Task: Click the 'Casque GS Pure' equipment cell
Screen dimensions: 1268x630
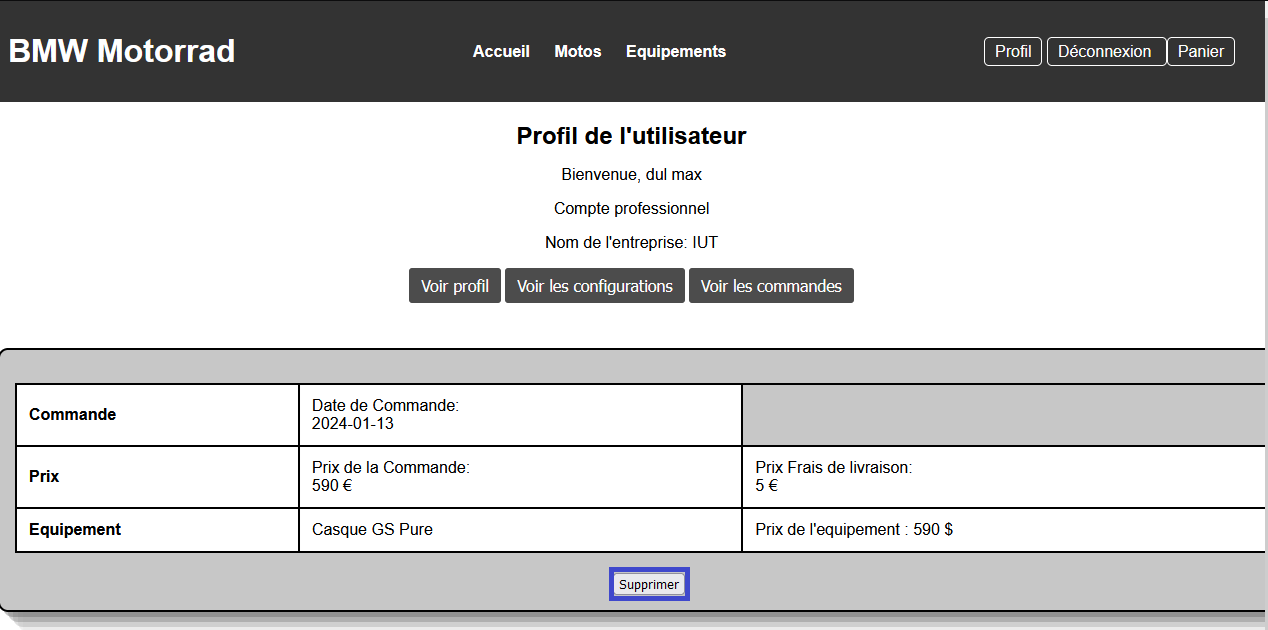Action: coord(520,530)
